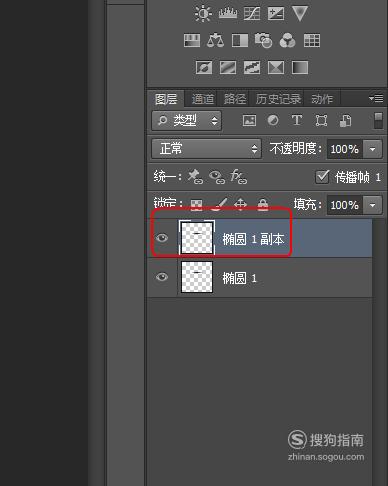Add an Invert adjustment layer
The height and width of the screenshot is (486, 388).
click(204, 68)
